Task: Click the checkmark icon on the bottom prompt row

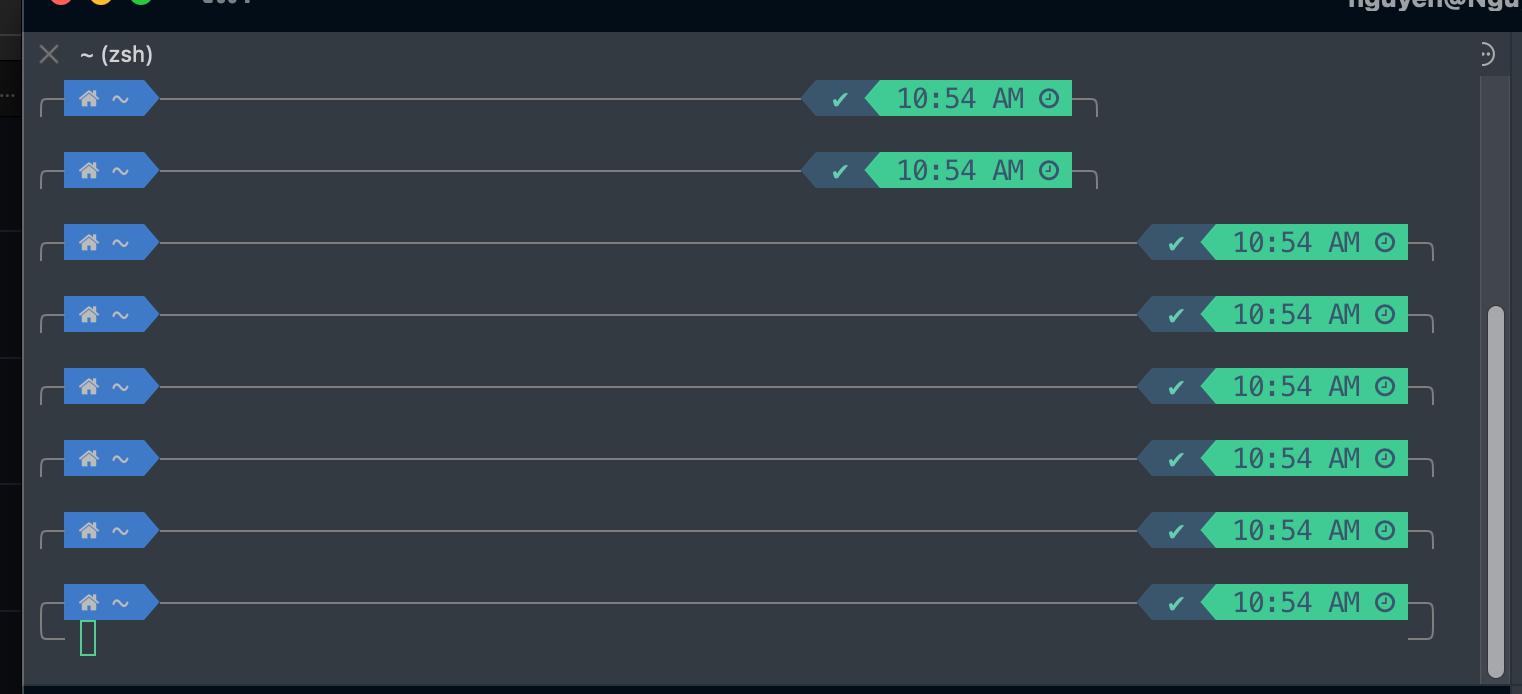Action: (x=1175, y=602)
